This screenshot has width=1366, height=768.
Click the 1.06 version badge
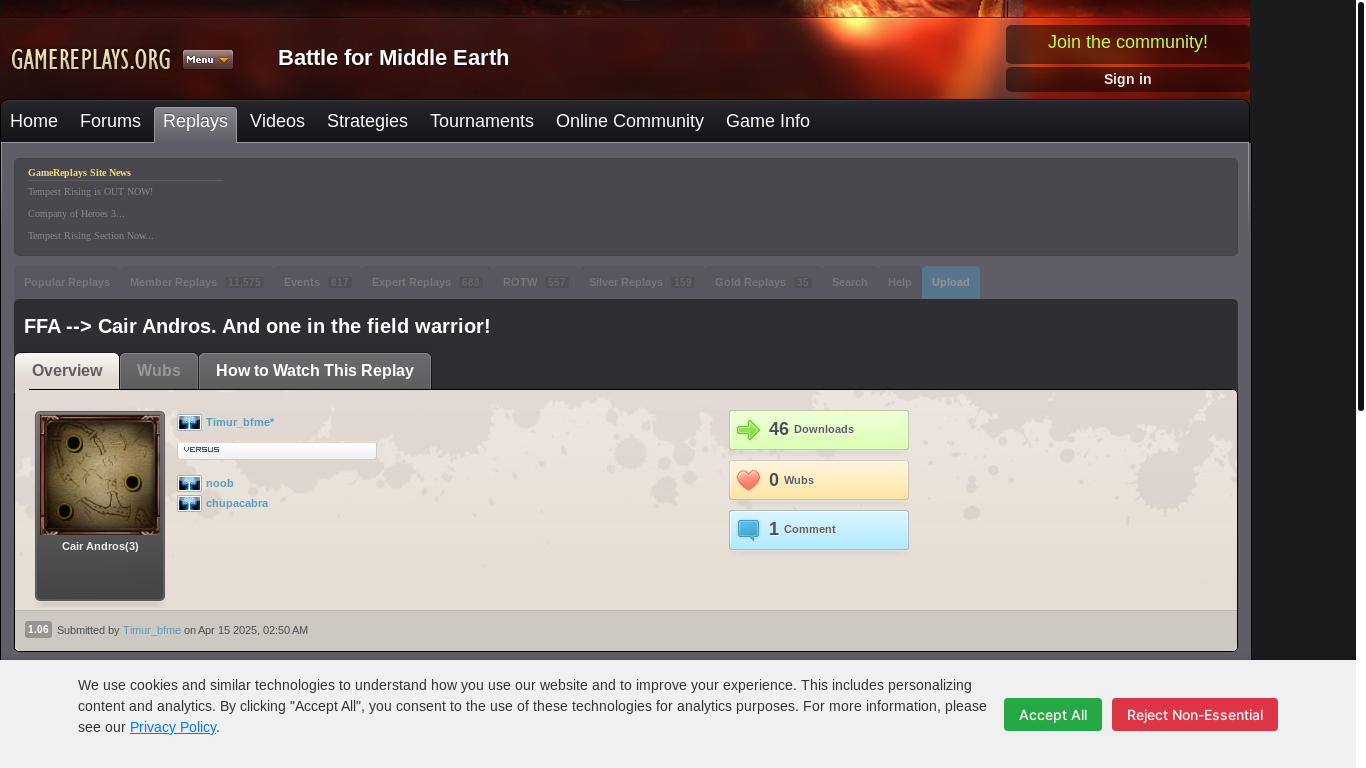[x=38, y=630]
